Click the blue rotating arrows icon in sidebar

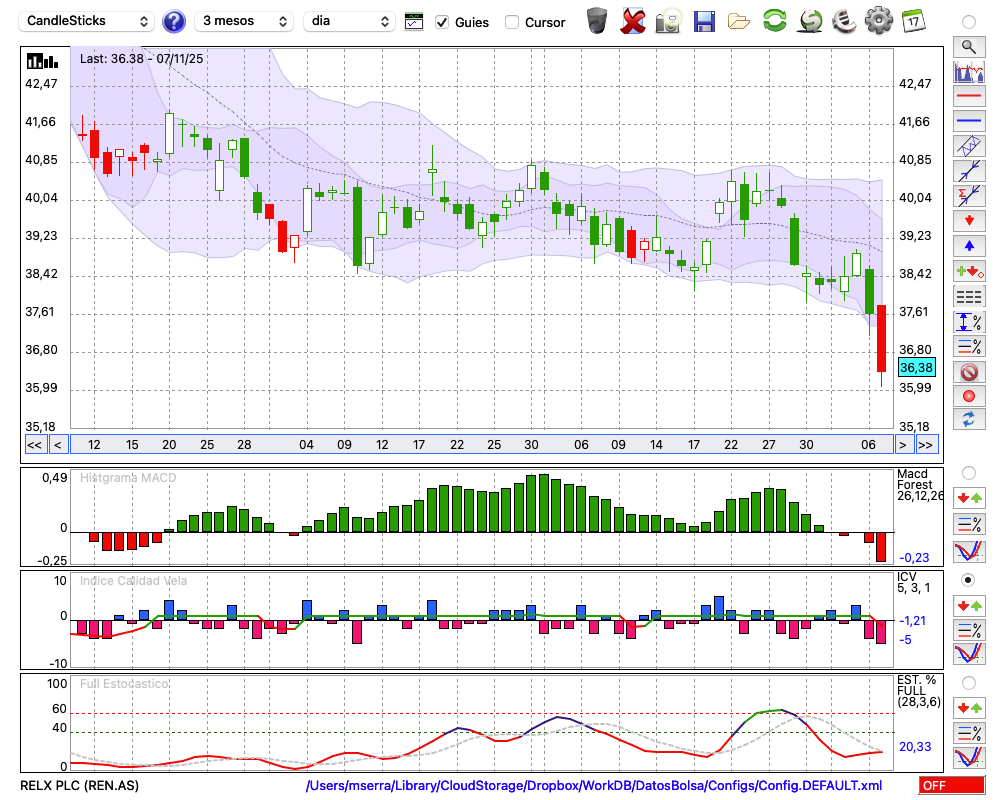pos(969,419)
